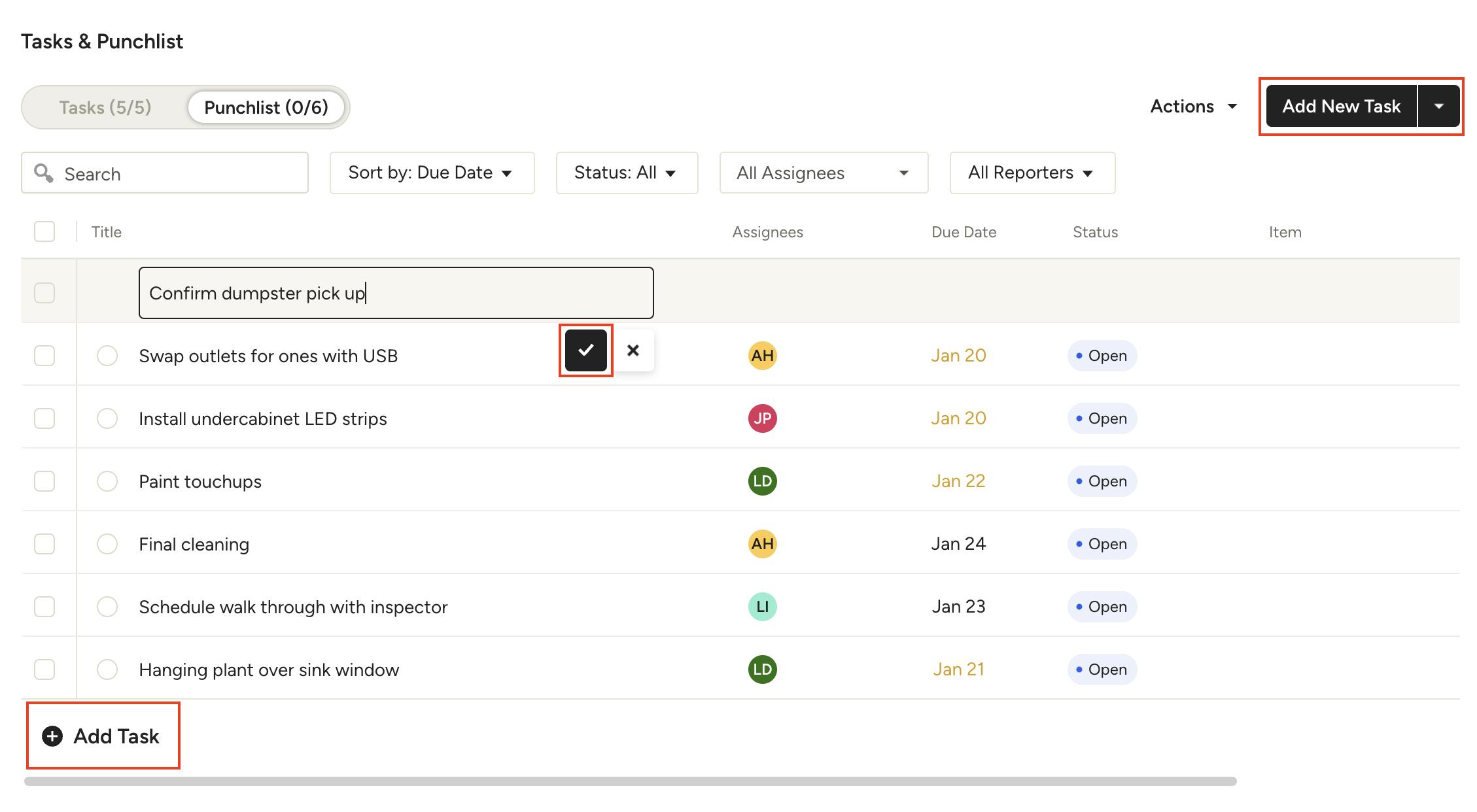This screenshot has height=812, width=1477.
Task: Open Paint touchups task title
Action: (200, 481)
